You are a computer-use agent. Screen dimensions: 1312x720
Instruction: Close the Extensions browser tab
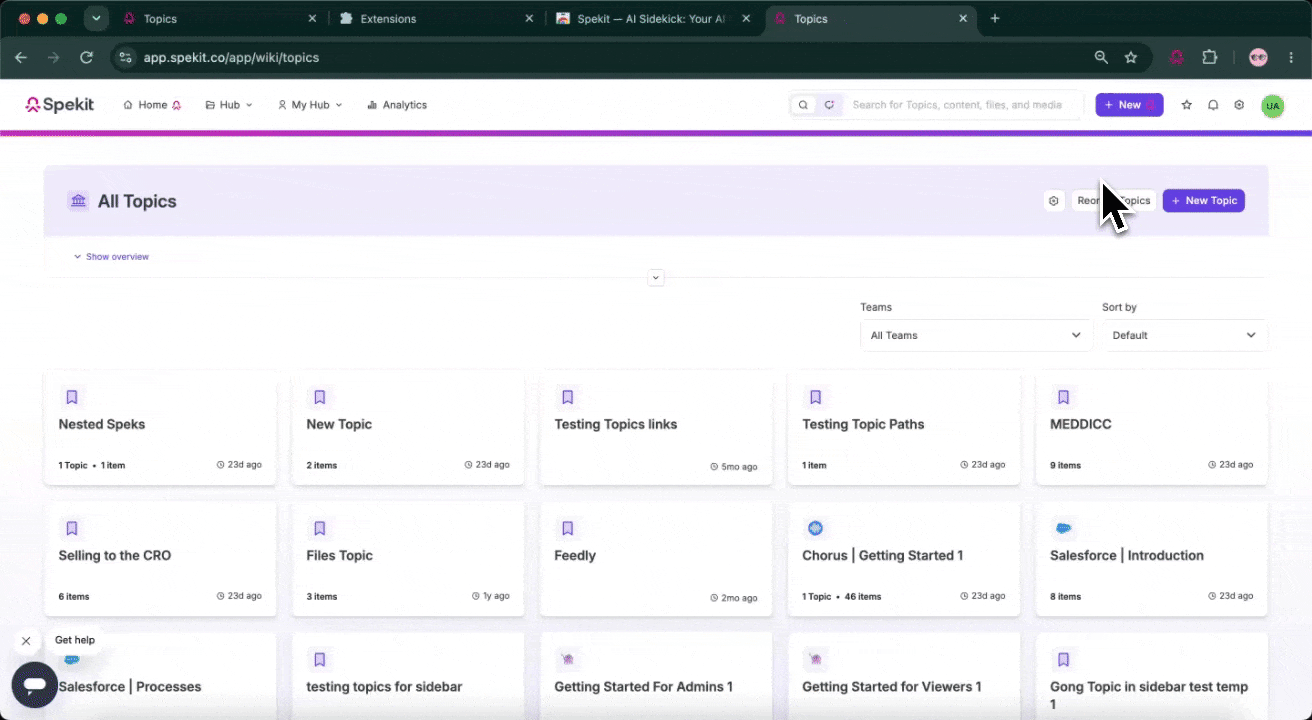pos(530,19)
